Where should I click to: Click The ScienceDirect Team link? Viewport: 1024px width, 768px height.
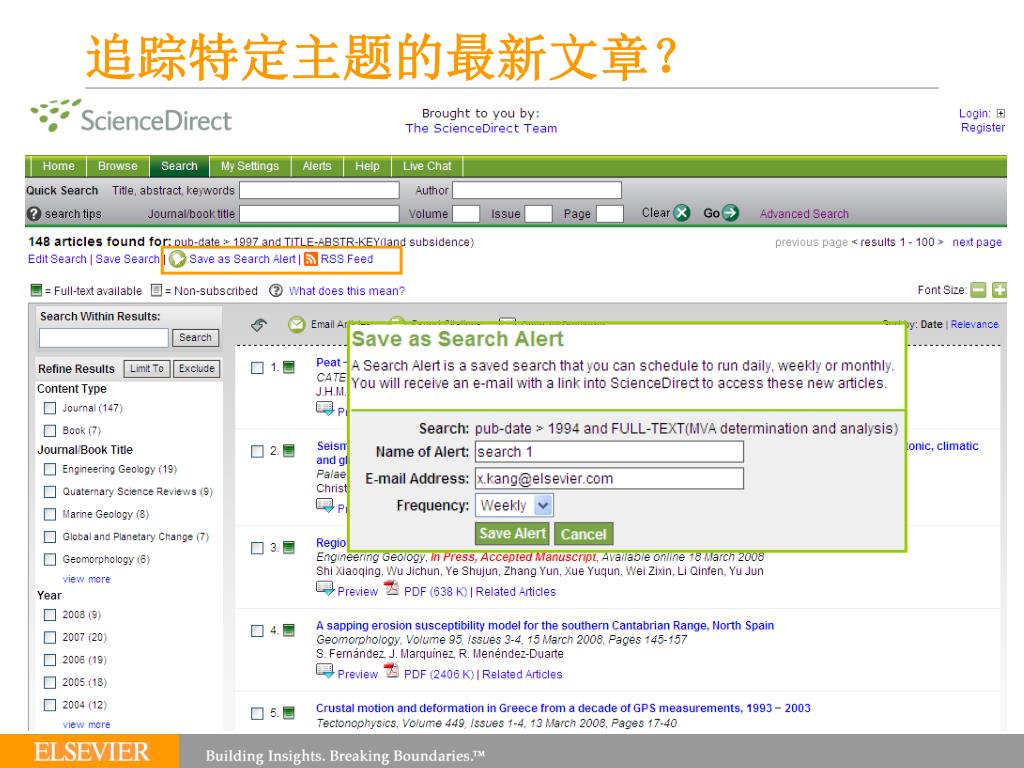(481, 129)
